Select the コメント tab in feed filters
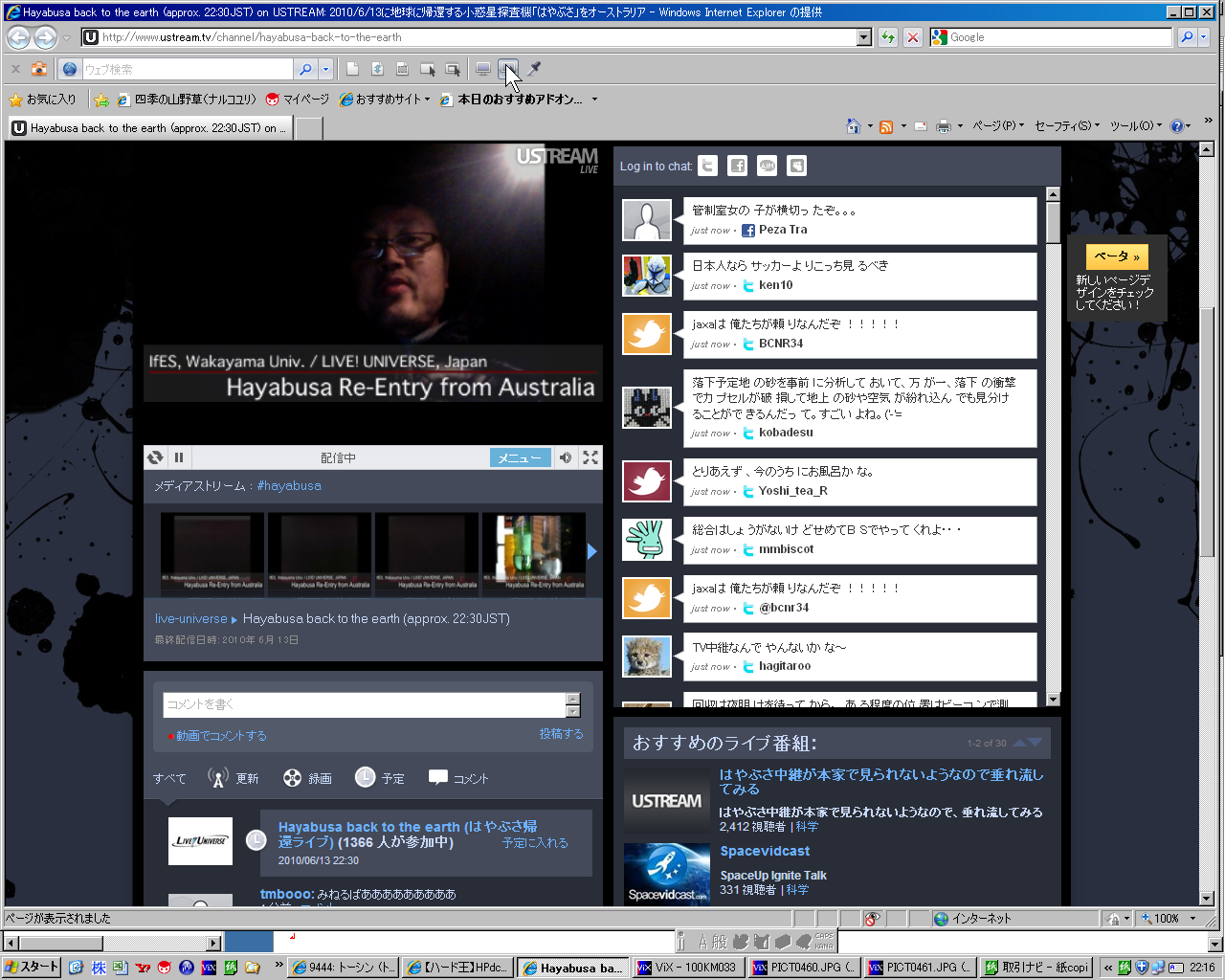Image resolution: width=1225 pixels, height=980 pixels. coord(458,778)
